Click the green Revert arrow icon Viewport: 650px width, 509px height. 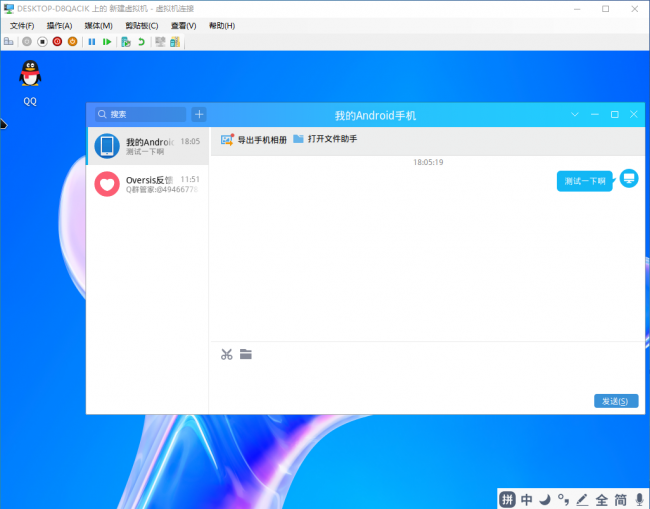pos(141,41)
